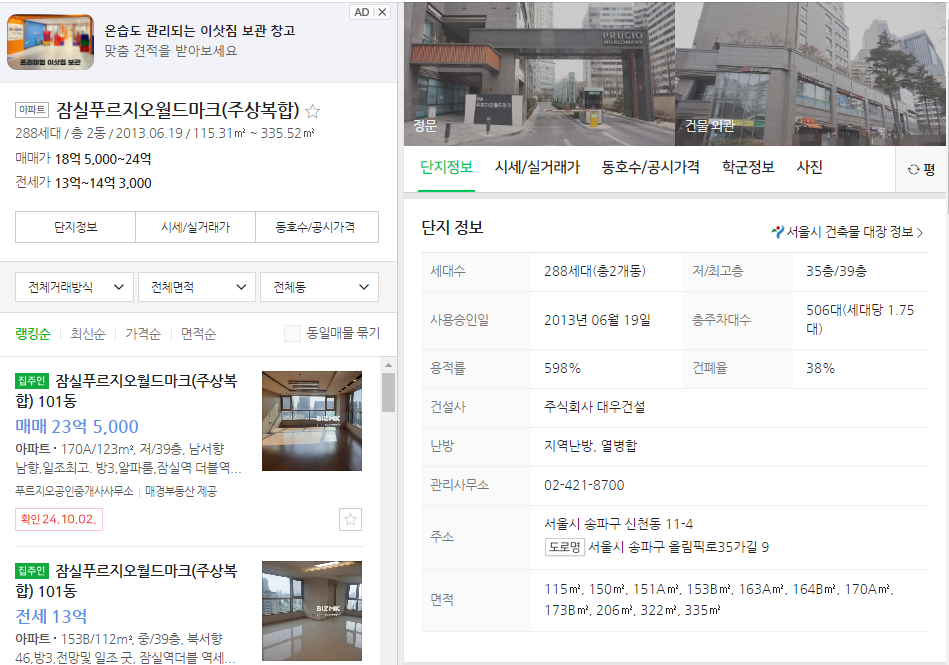The image size is (949, 665).
Task: Click the 집주인 badge on the 전세 listing
Action: click(x=31, y=571)
